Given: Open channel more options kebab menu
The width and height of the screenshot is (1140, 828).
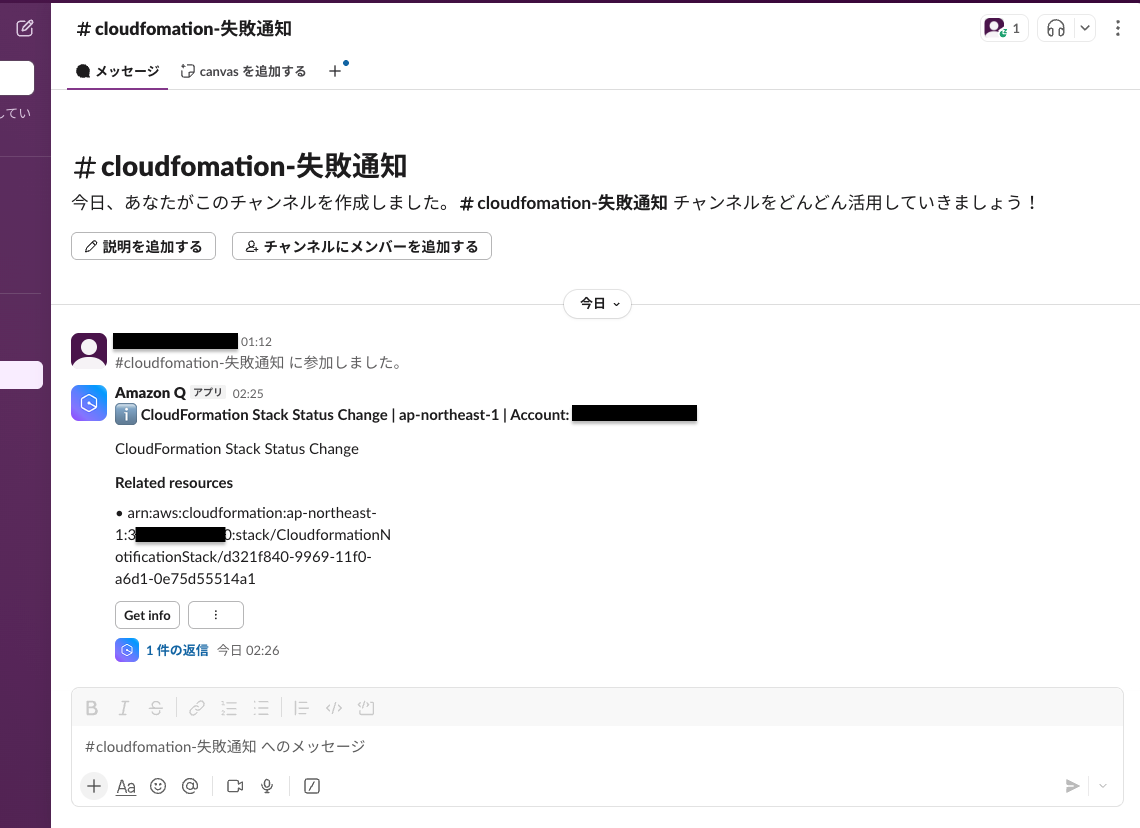Looking at the screenshot, I should (x=1117, y=28).
